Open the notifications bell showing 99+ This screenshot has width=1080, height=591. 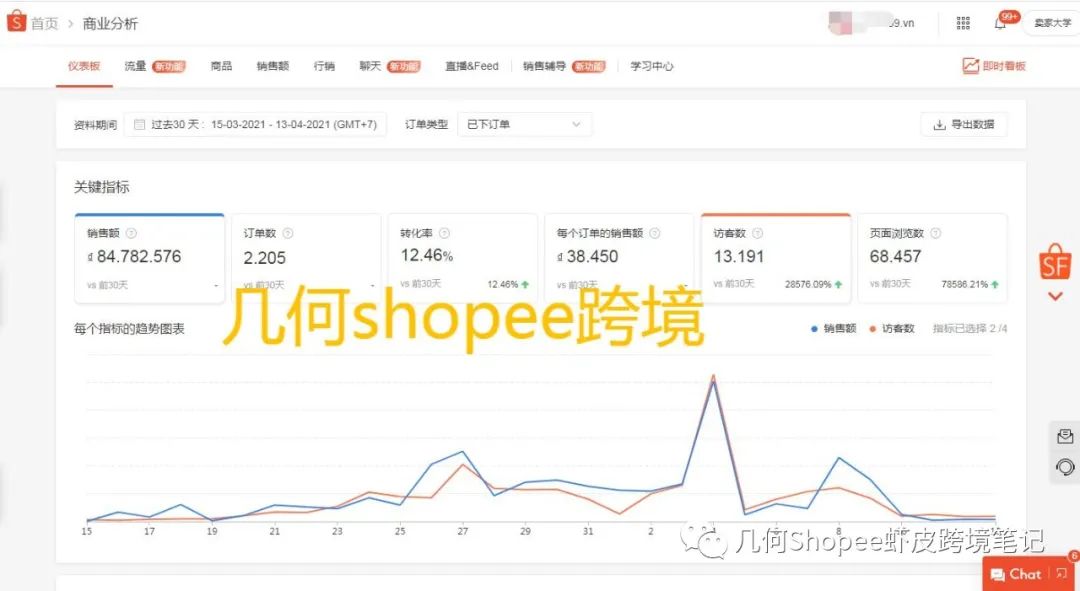point(1001,22)
